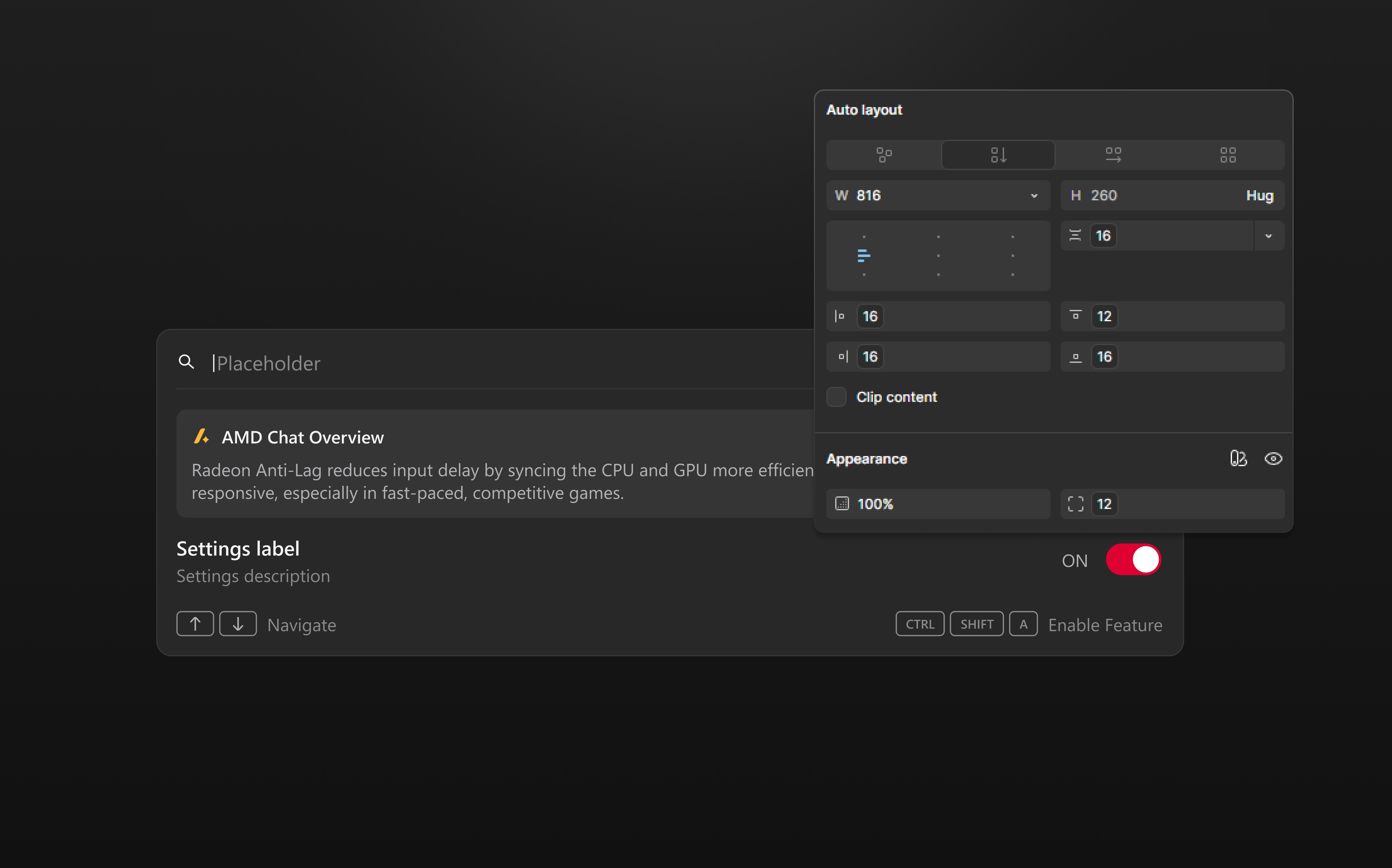Viewport: 1392px width, 868px height.
Task: Expand the gap spacing options dropdown
Action: (1268, 236)
